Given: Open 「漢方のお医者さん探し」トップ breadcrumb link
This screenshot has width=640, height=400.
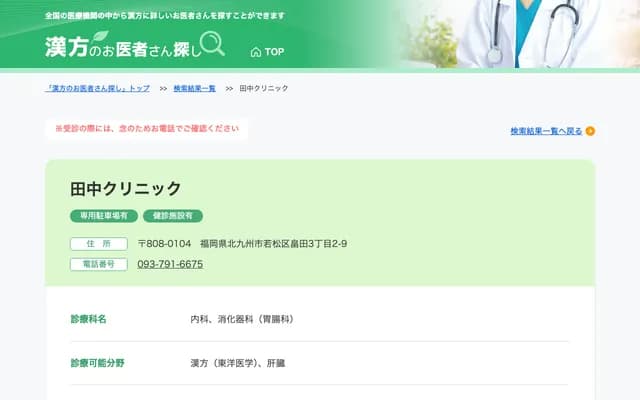Looking at the screenshot, I should (98, 88).
